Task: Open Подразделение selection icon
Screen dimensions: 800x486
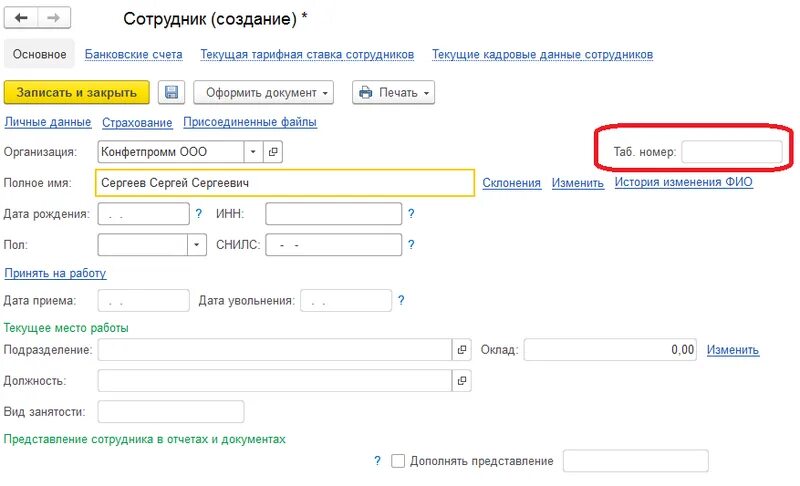Action: (462, 350)
